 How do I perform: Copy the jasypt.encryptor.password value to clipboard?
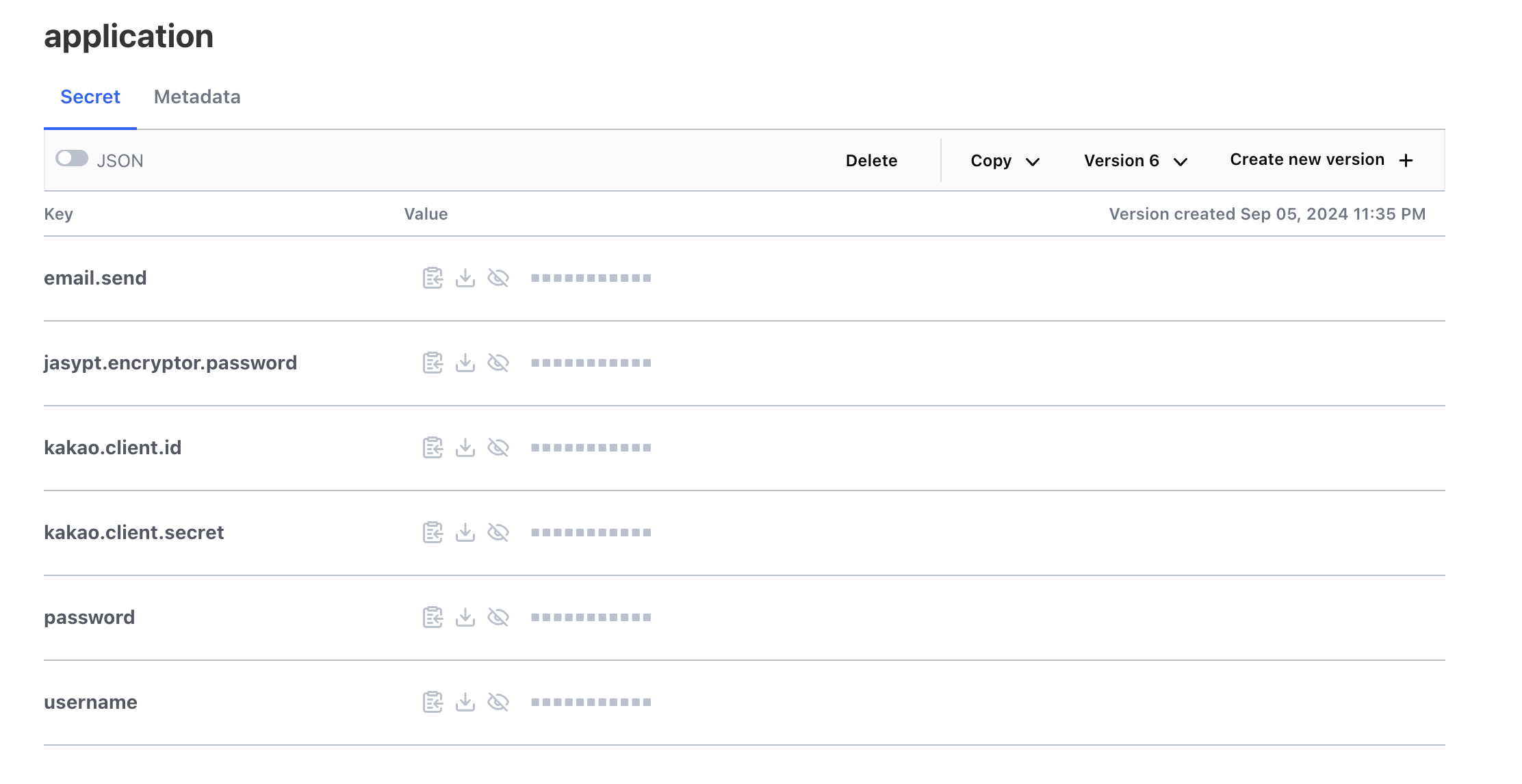pos(433,363)
